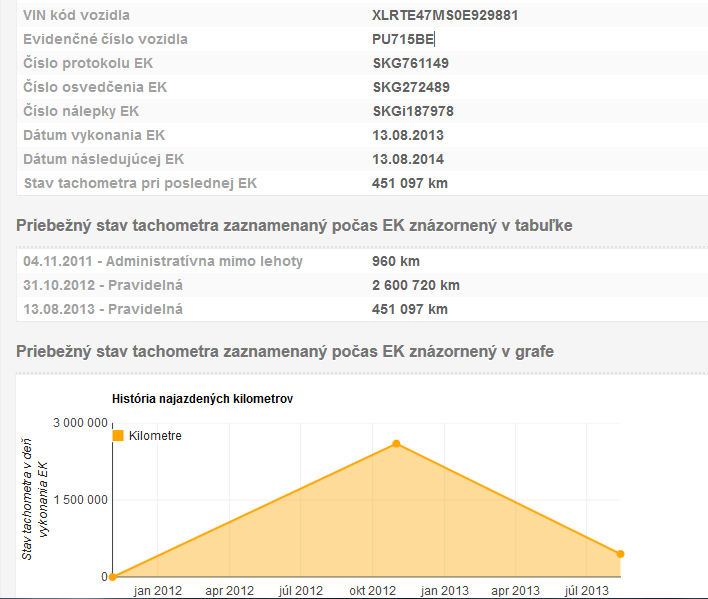Click the 'Dátum následujúcej EK' label
Image resolution: width=708 pixels, height=599 pixels.
click(x=103, y=159)
